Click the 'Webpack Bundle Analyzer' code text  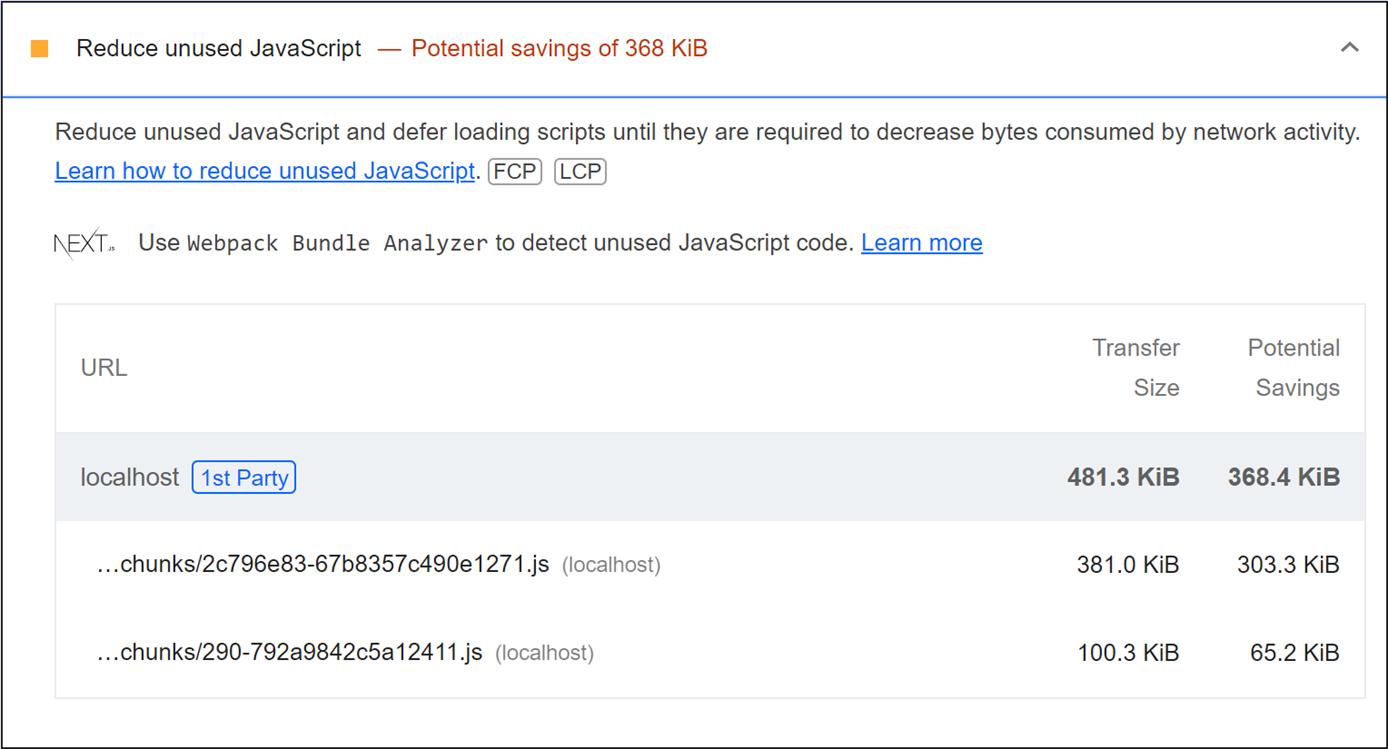[x=337, y=243]
